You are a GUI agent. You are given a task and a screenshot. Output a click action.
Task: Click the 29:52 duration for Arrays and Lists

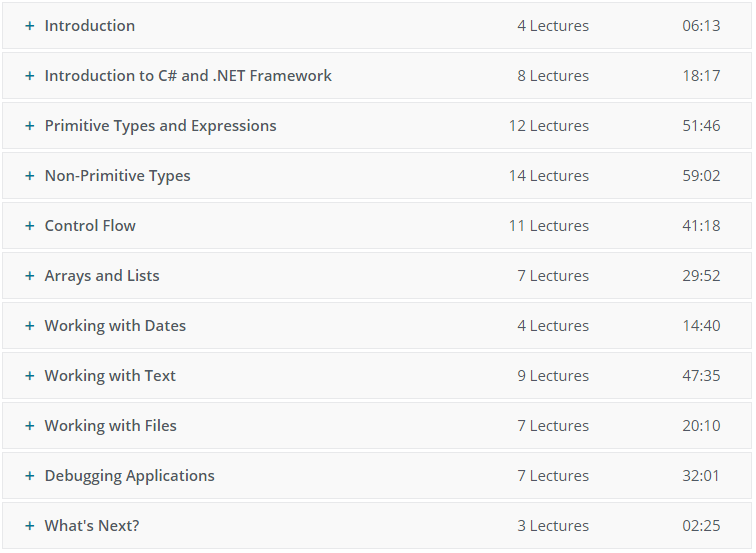coord(701,276)
